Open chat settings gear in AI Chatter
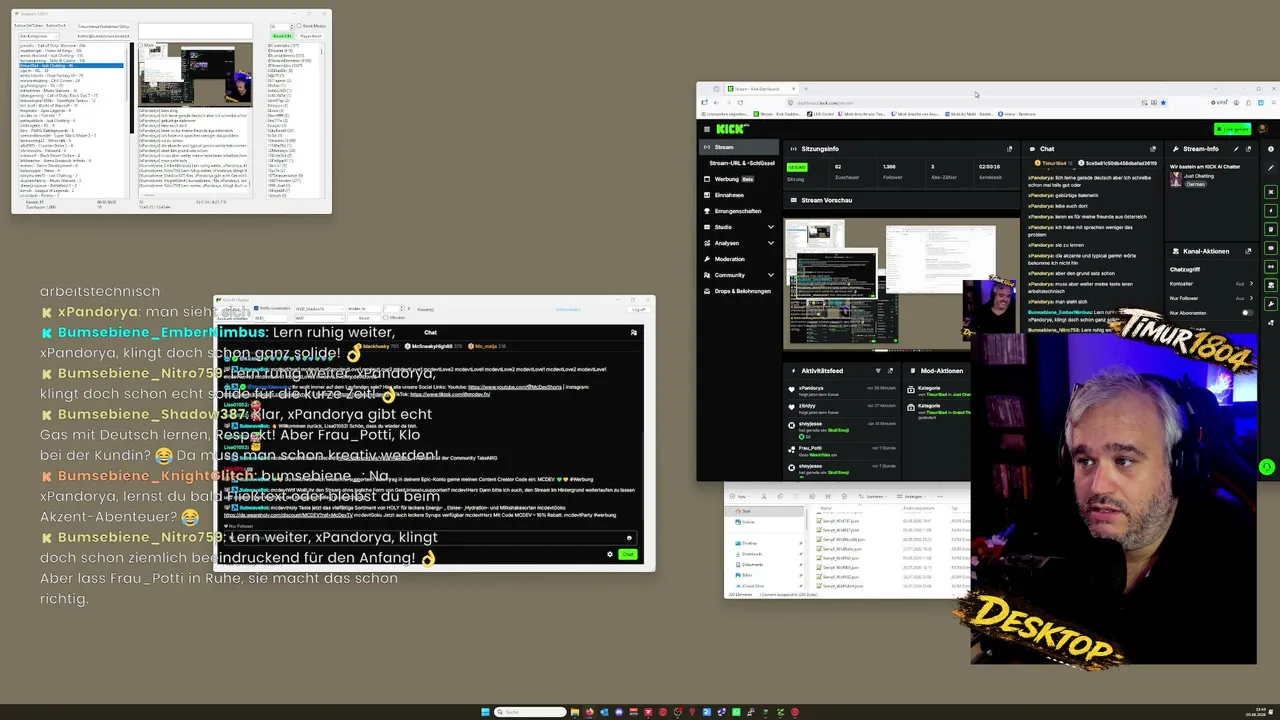Image resolution: width=1280 pixels, height=720 pixels. pyautogui.click(x=610, y=554)
